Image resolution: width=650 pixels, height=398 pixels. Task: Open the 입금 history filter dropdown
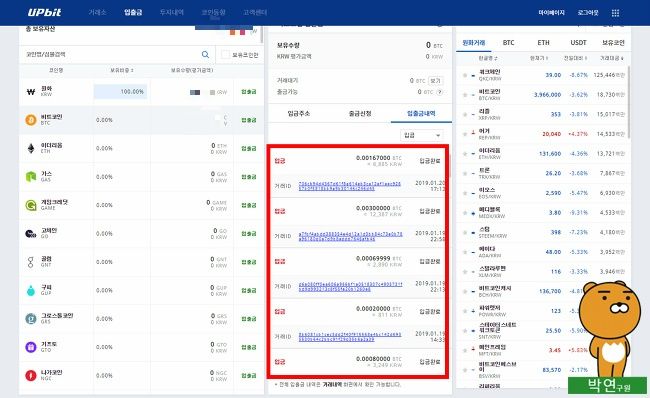(422, 135)
